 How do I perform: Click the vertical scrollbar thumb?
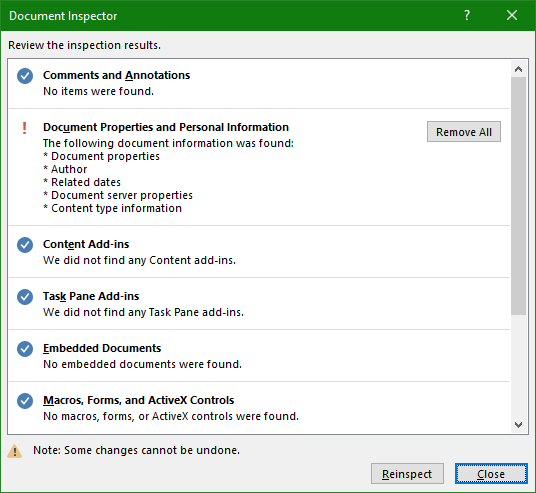(x=518, y=196)
